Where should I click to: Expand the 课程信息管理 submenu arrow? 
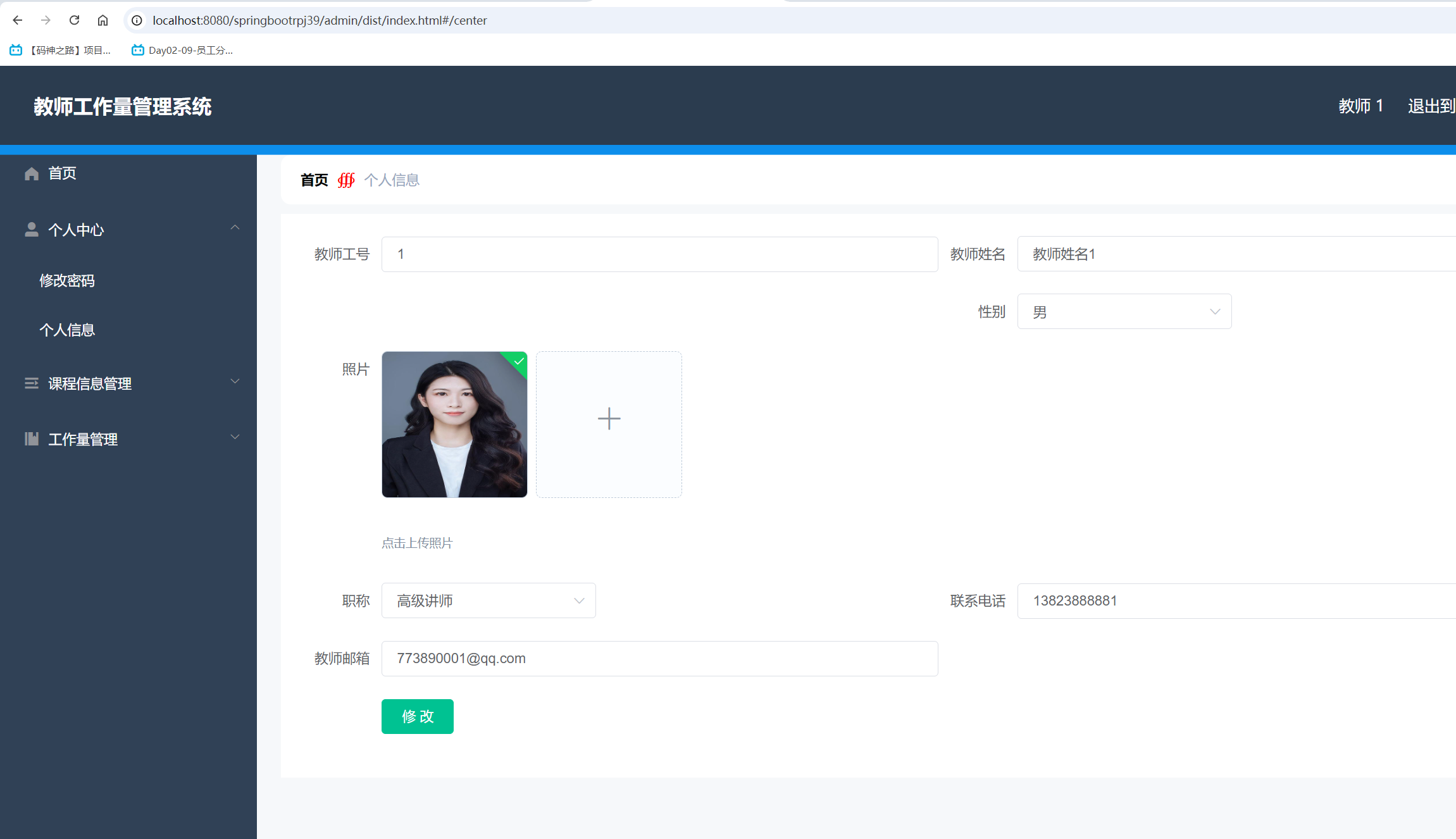(235, 382)
